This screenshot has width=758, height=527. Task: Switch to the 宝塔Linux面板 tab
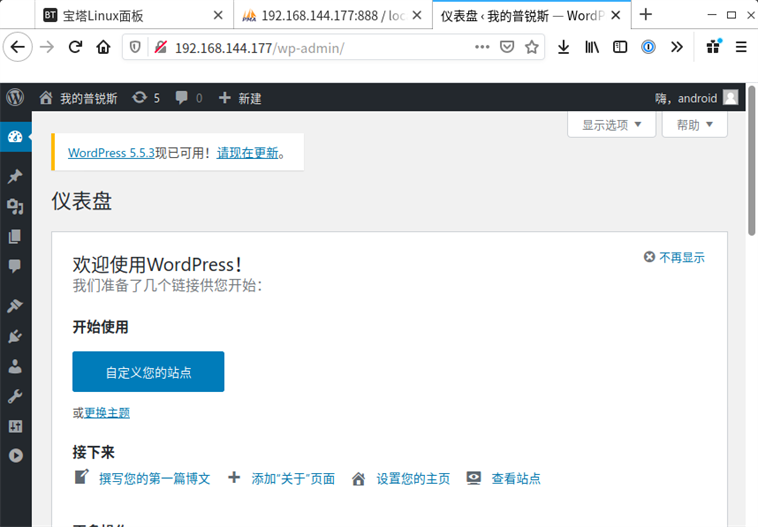click(x=134, y=15)
